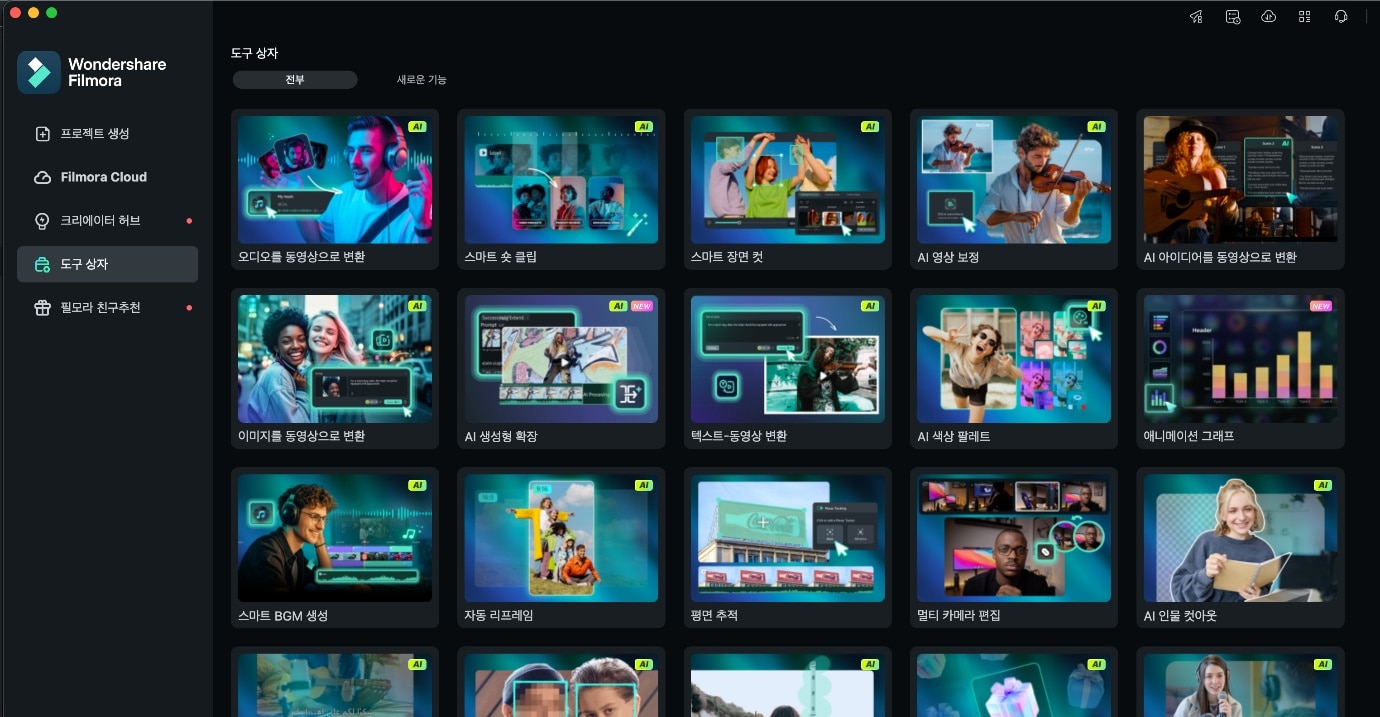Switch to the 새로운 기능 tab
The height and width of the screenshot is (717, 1380).
click(x=420, y=79)
